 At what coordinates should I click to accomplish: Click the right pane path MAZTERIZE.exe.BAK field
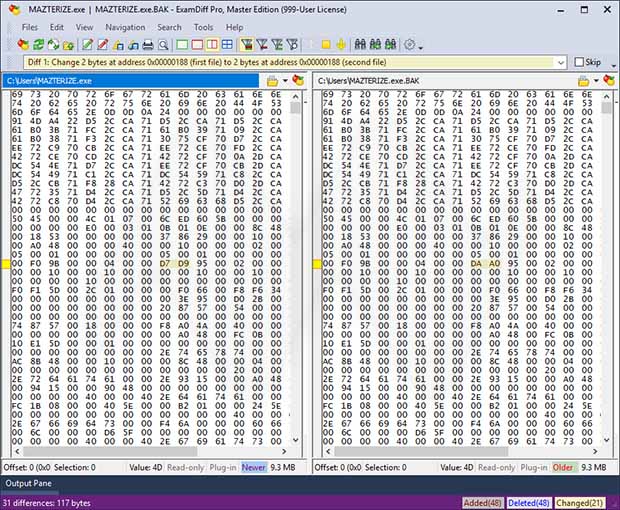(x=443, y=81)
